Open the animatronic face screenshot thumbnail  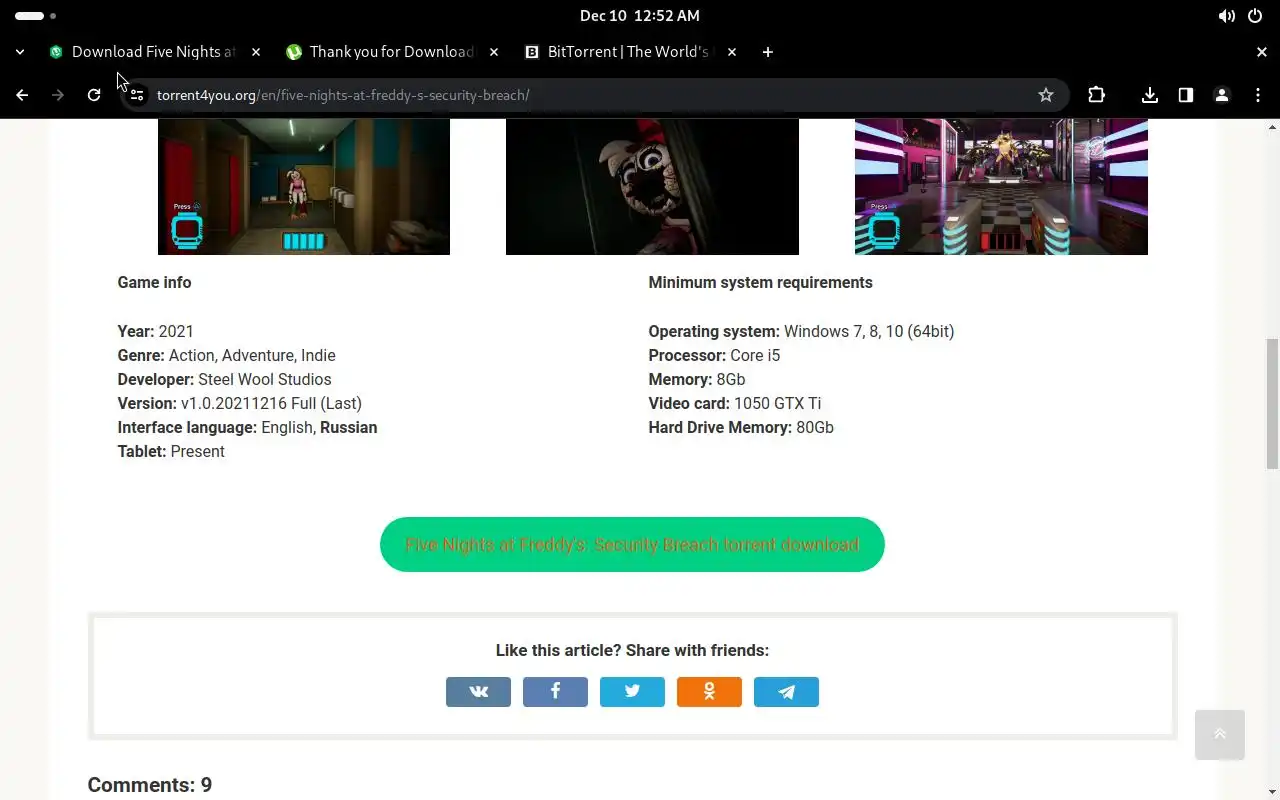pyautogui.click(x=652, y=187)
